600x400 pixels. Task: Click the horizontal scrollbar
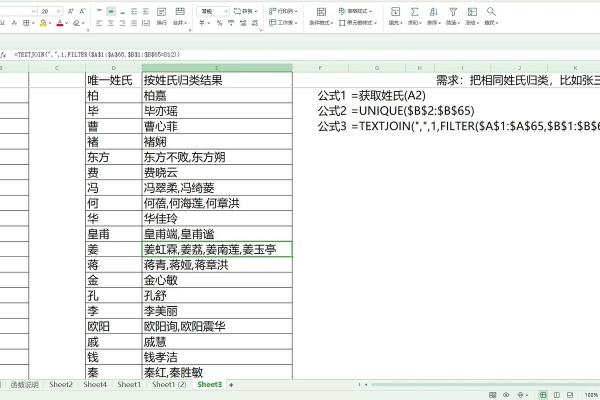point(485,384)
